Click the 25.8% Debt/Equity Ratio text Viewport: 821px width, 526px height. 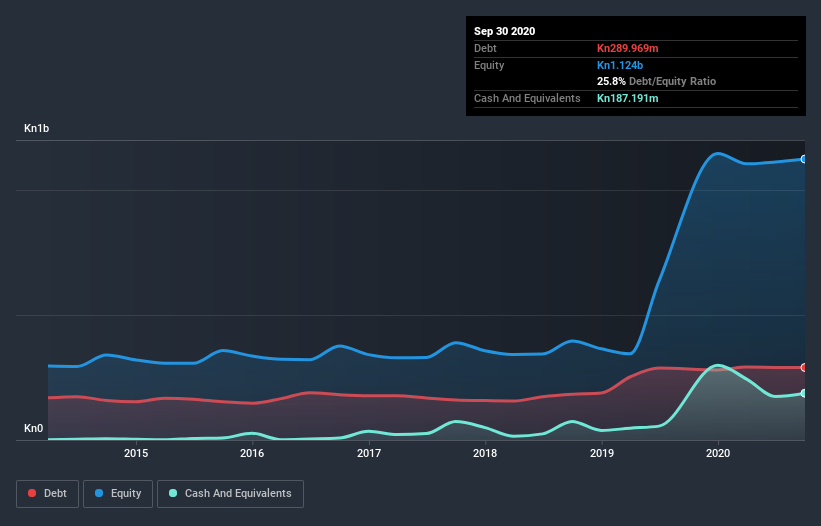point(656,81)
